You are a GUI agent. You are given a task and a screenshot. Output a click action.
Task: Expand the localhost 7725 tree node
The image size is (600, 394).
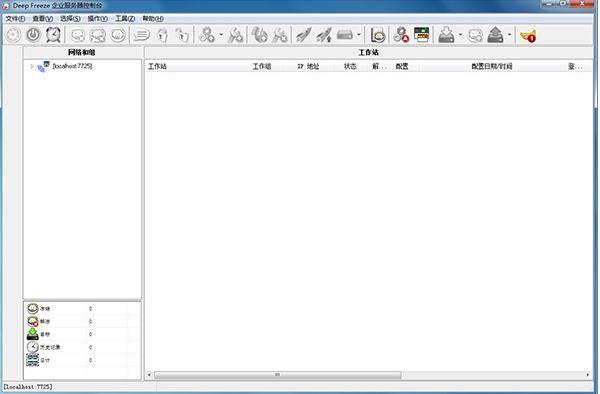click(32, 66)
